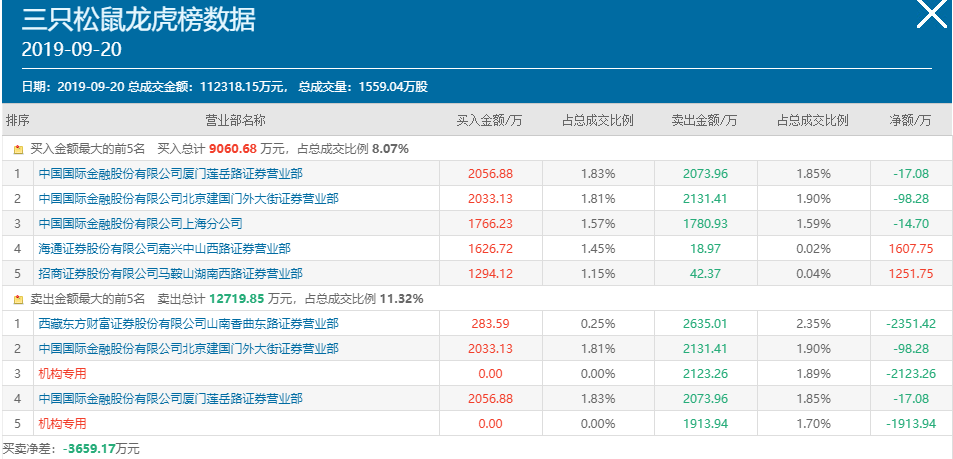This screenshot has width=953, height=459.
Task: Click 总成交金额 112318.15万元 text
Action: coord(207,87)
